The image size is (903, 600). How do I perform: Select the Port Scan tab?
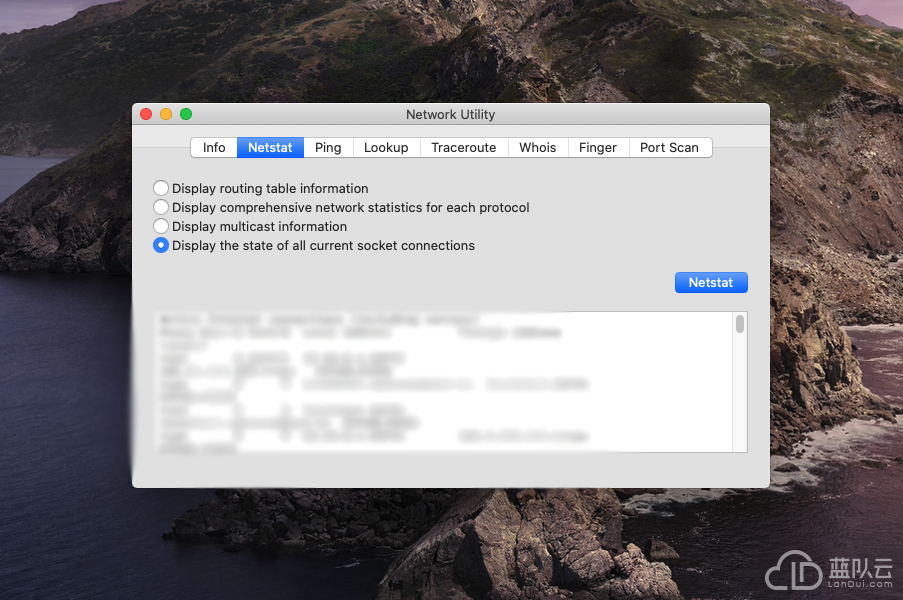click(x=670, y=147)
